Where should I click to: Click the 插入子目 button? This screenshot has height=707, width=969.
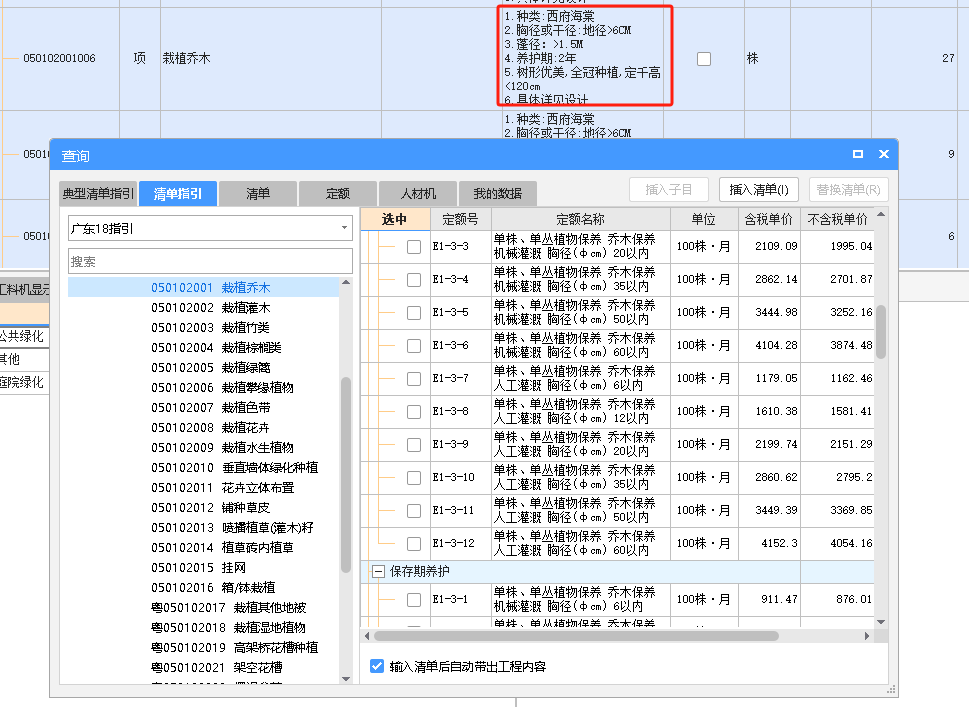pos(669,190)
